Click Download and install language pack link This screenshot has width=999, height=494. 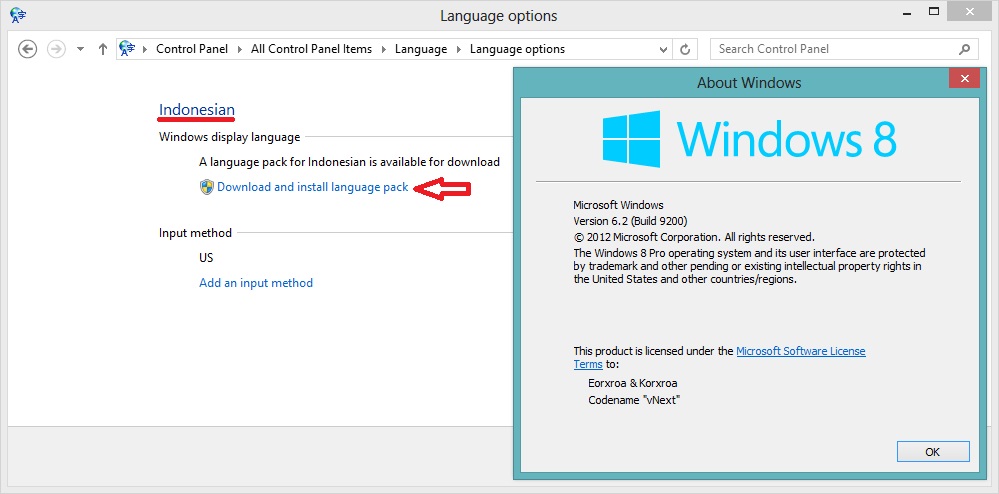pyautogui.click(x=313, y=187)
